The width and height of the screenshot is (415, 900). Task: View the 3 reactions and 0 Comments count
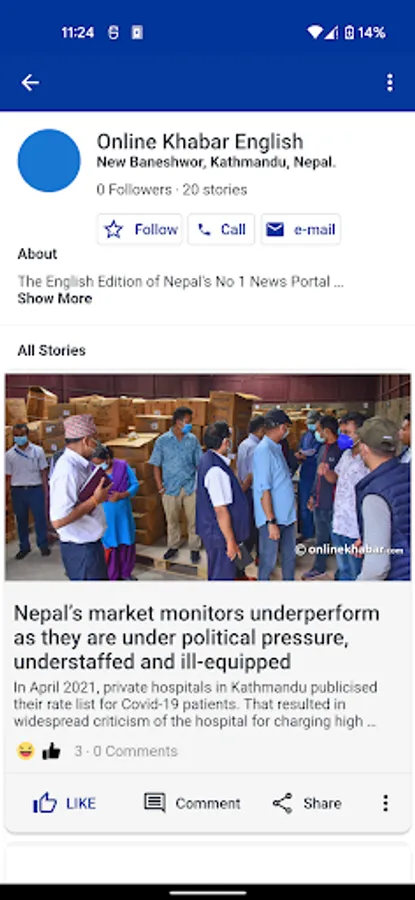(126, 751)
